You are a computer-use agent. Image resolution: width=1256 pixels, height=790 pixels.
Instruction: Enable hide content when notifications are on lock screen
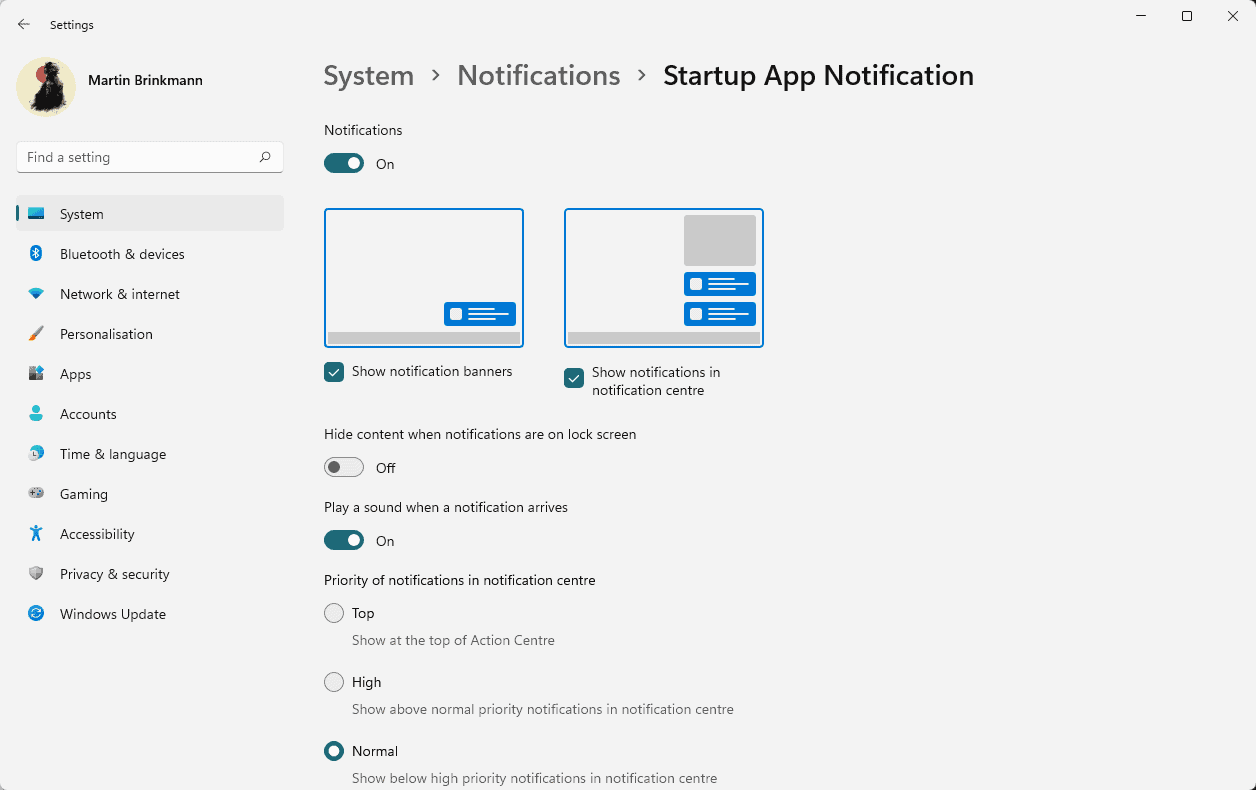click(x=343, y=466)
